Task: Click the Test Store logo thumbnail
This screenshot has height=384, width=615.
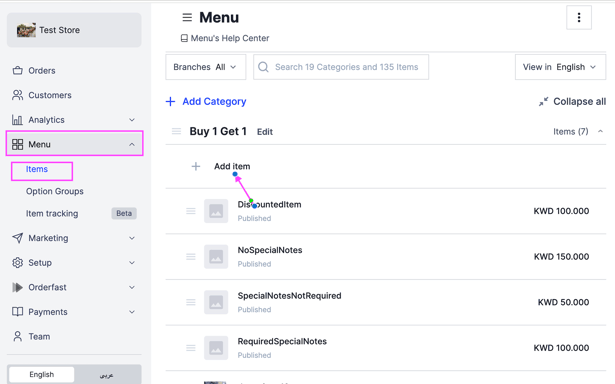Action: click(26, 30)
